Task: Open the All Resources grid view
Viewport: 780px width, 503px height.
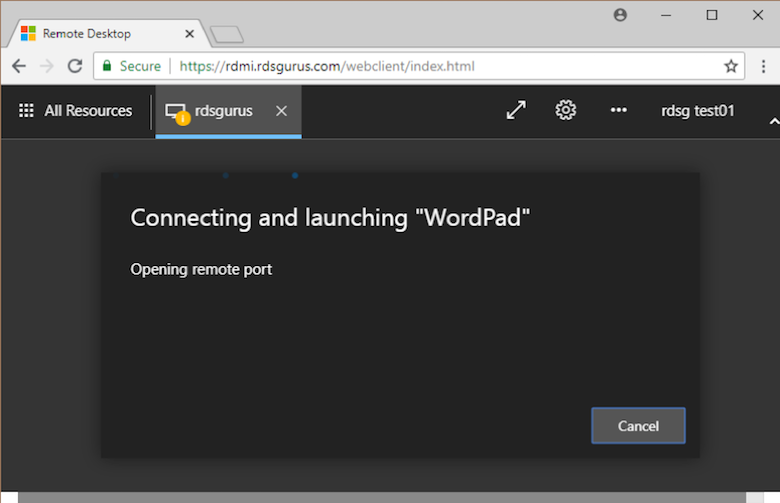Action: (x=75, y=111)
